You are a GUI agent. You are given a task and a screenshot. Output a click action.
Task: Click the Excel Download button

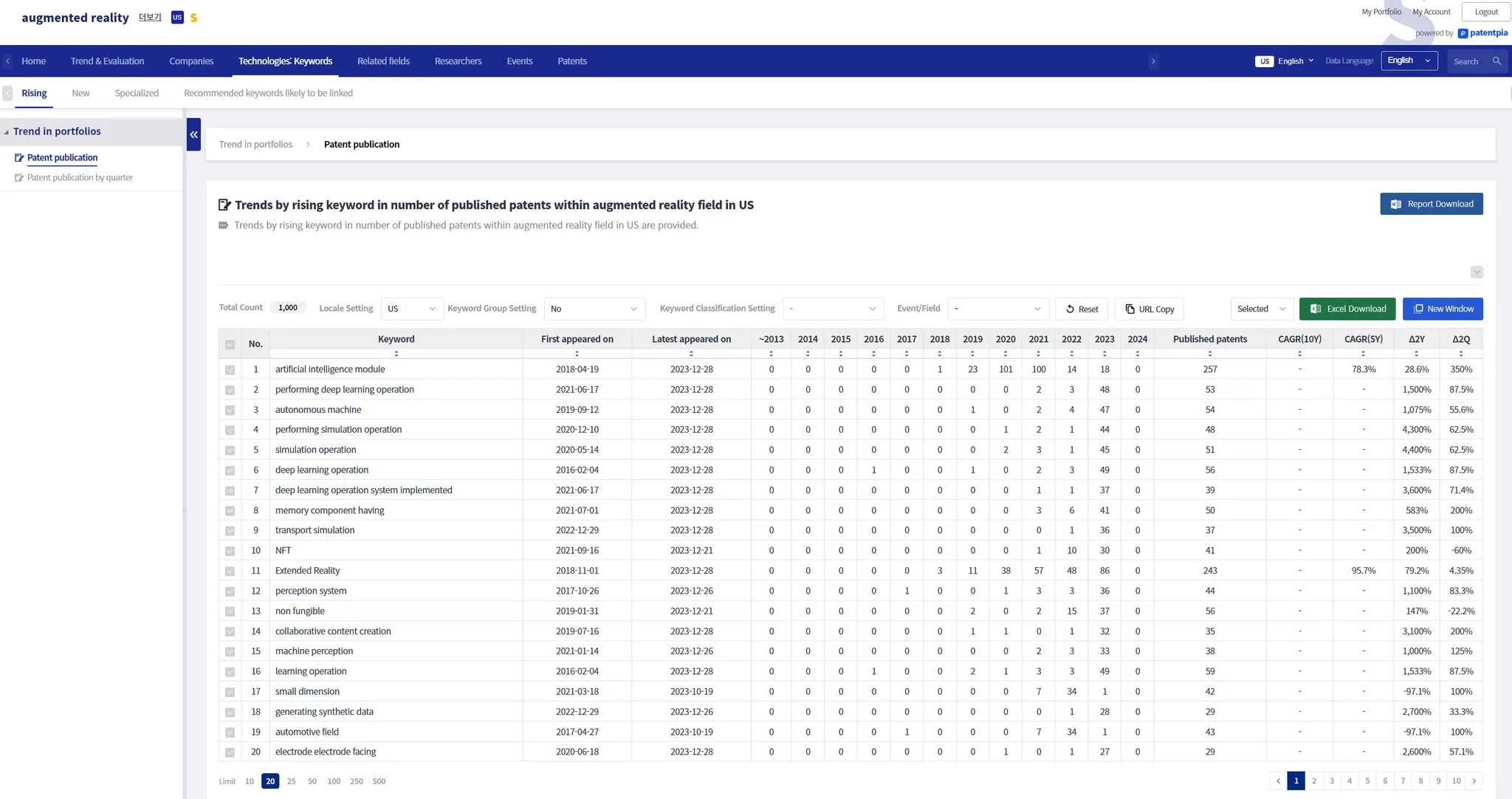tap(1347, 309)
